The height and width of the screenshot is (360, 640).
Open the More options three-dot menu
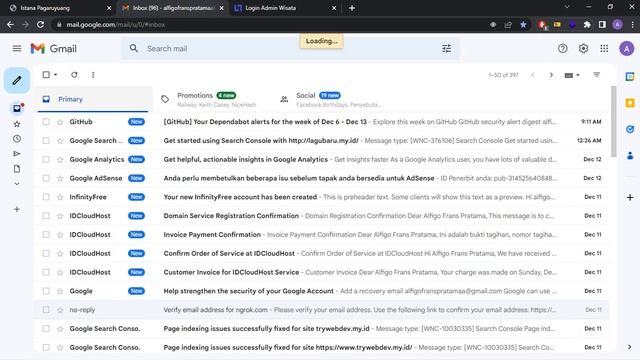93,75
